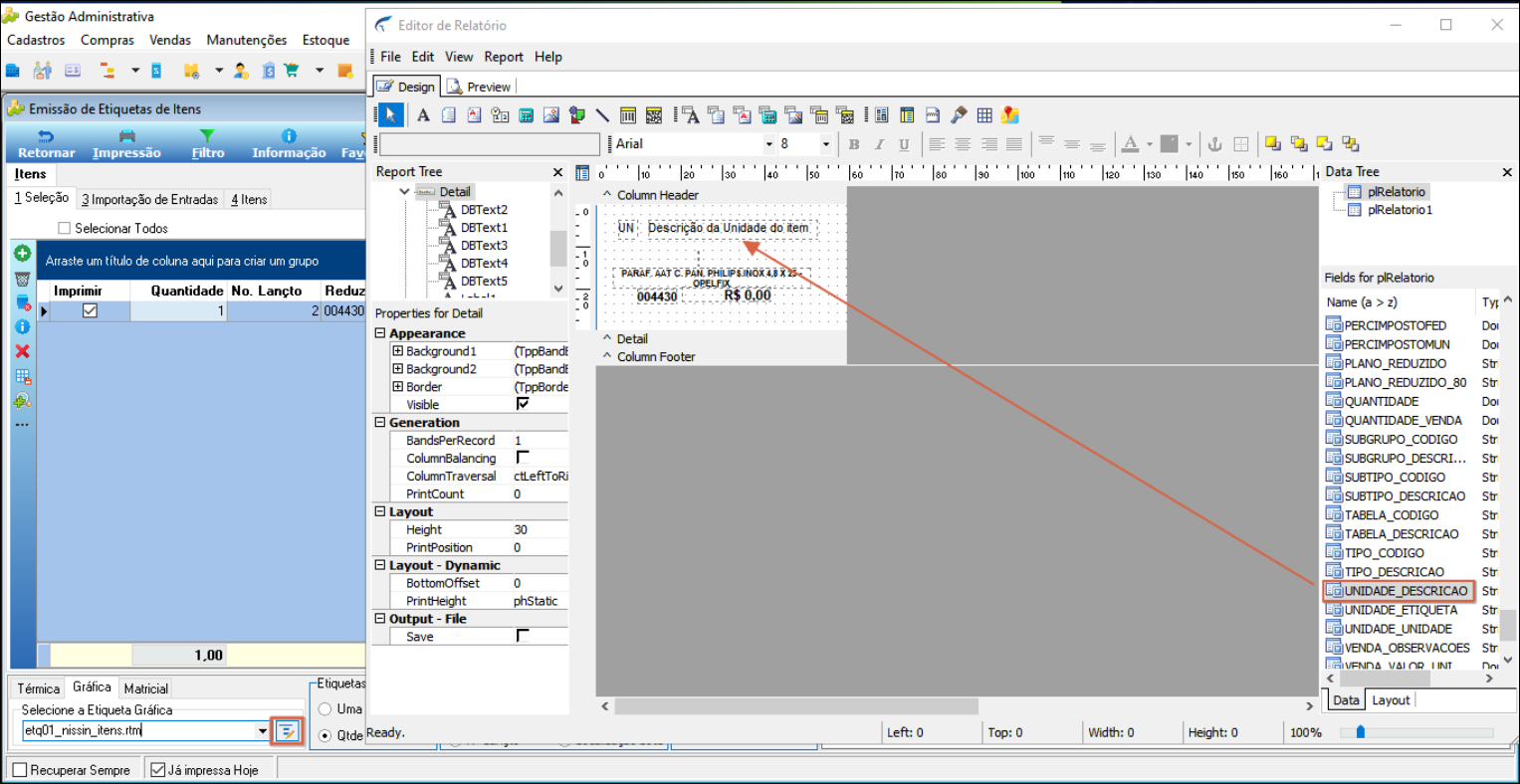The height and width of the screenshot is (784, 1520).
Task: Click the green add icon beside the grid
Action: [22, 254]
